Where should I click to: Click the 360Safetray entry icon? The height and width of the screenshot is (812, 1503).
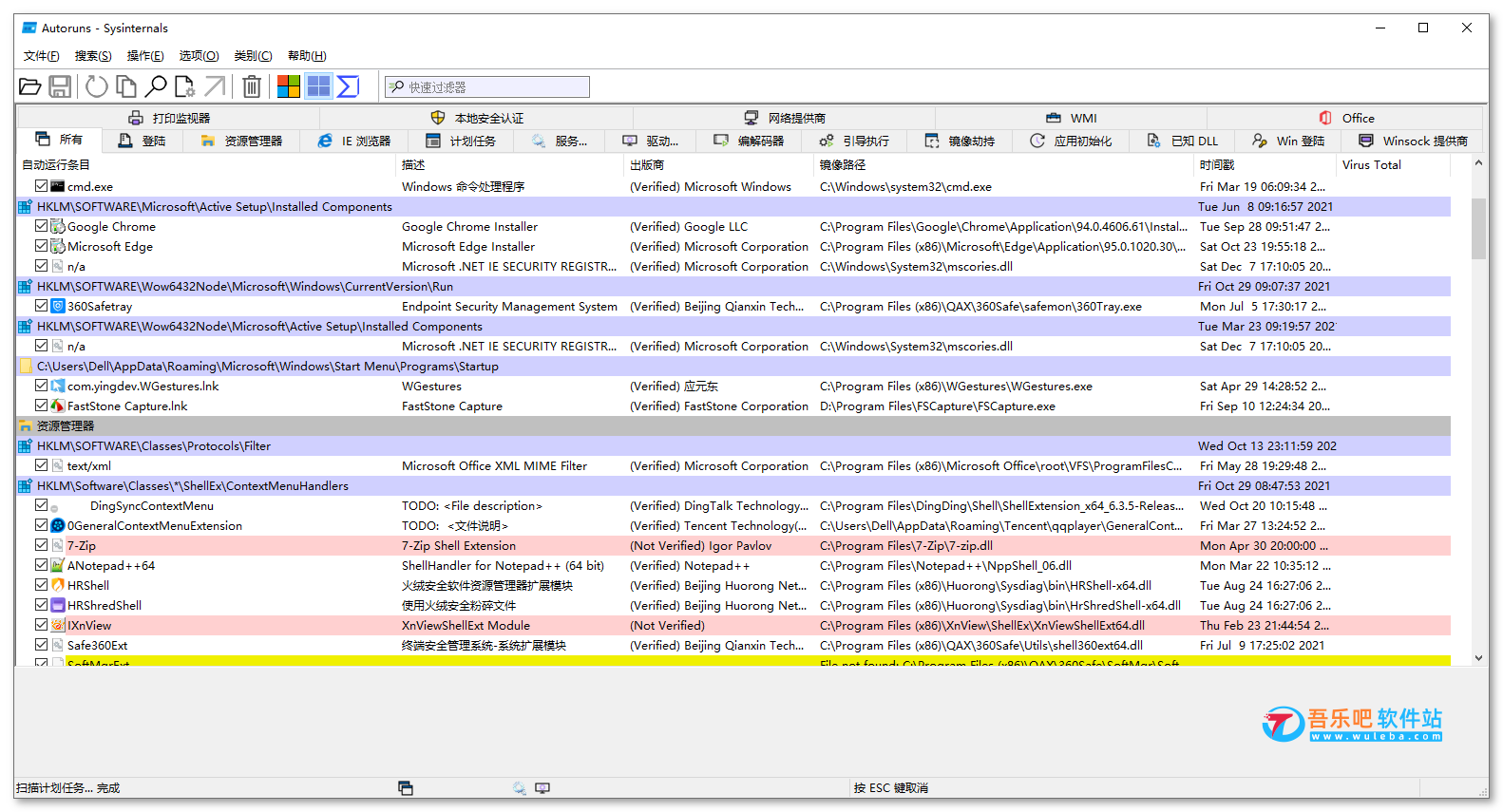coord(58,306)
